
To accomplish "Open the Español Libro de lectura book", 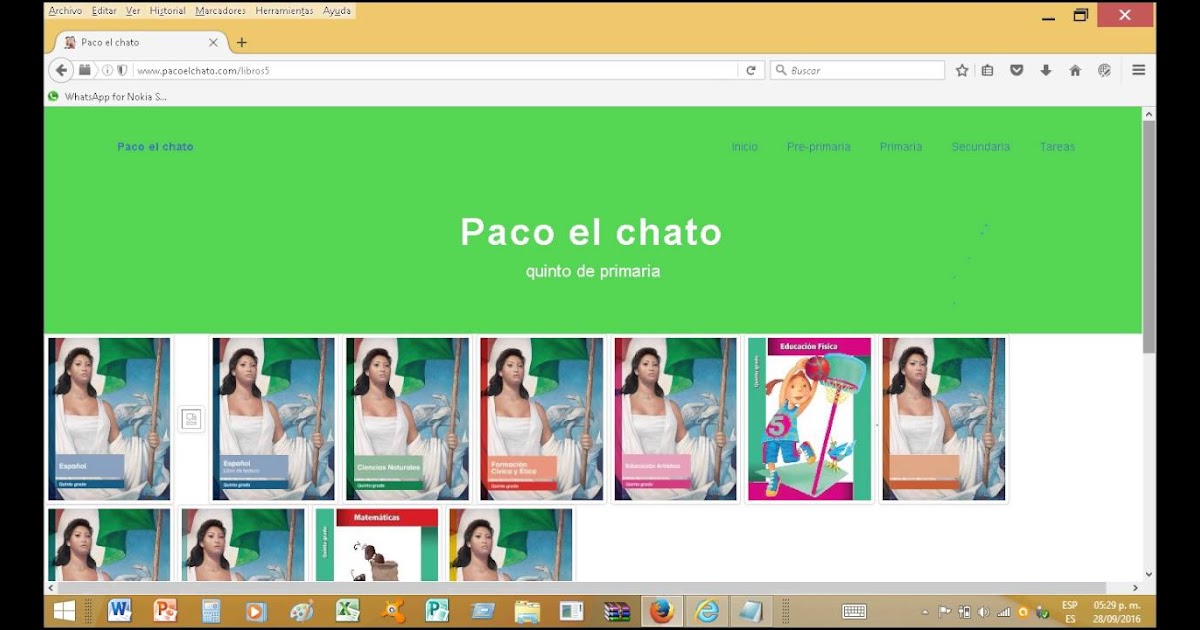I will point(273,419).
